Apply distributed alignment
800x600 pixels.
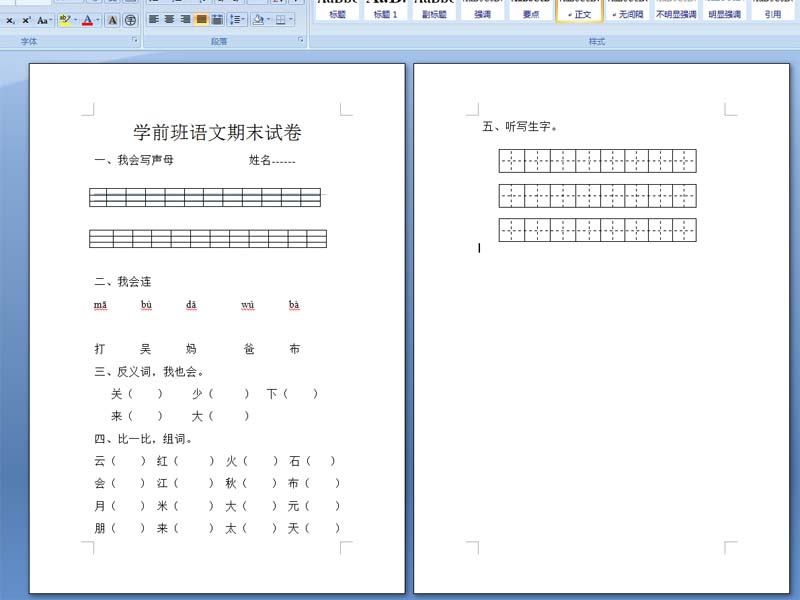[217, 19]
